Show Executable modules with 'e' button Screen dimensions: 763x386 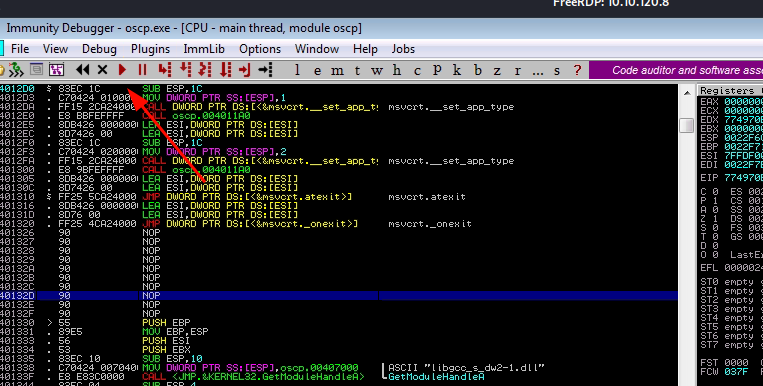point(317,71)
